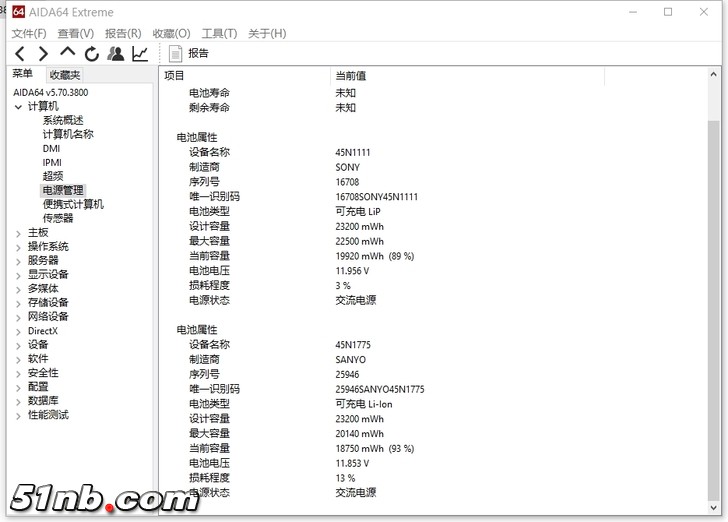Expand the 软件 tree node arrow
This screenshot has width=728, height=522.
coord(18,359)
